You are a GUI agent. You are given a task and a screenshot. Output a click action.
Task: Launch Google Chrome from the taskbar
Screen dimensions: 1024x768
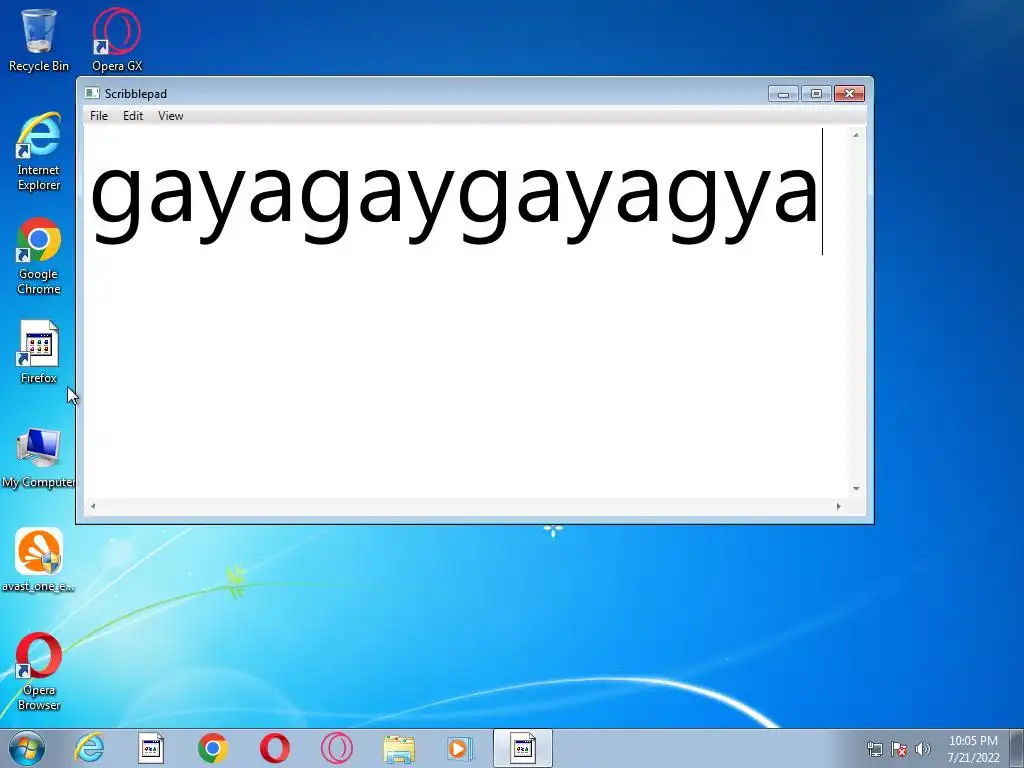tap(213, 748)
